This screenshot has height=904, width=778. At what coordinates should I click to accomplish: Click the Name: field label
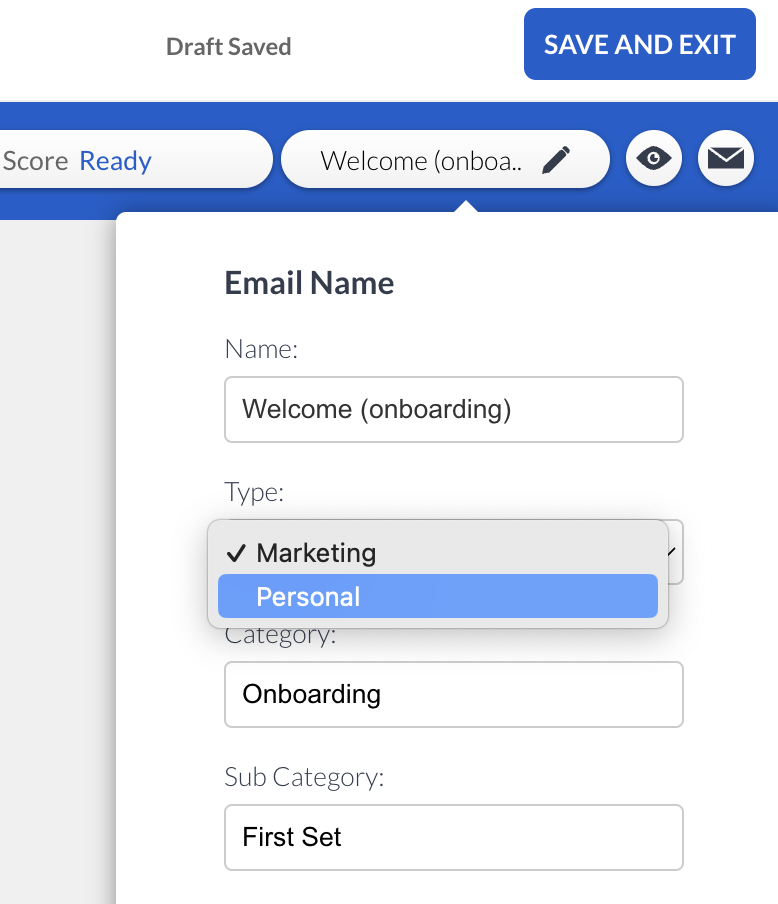pyautogui.click(x=262, y=348)
